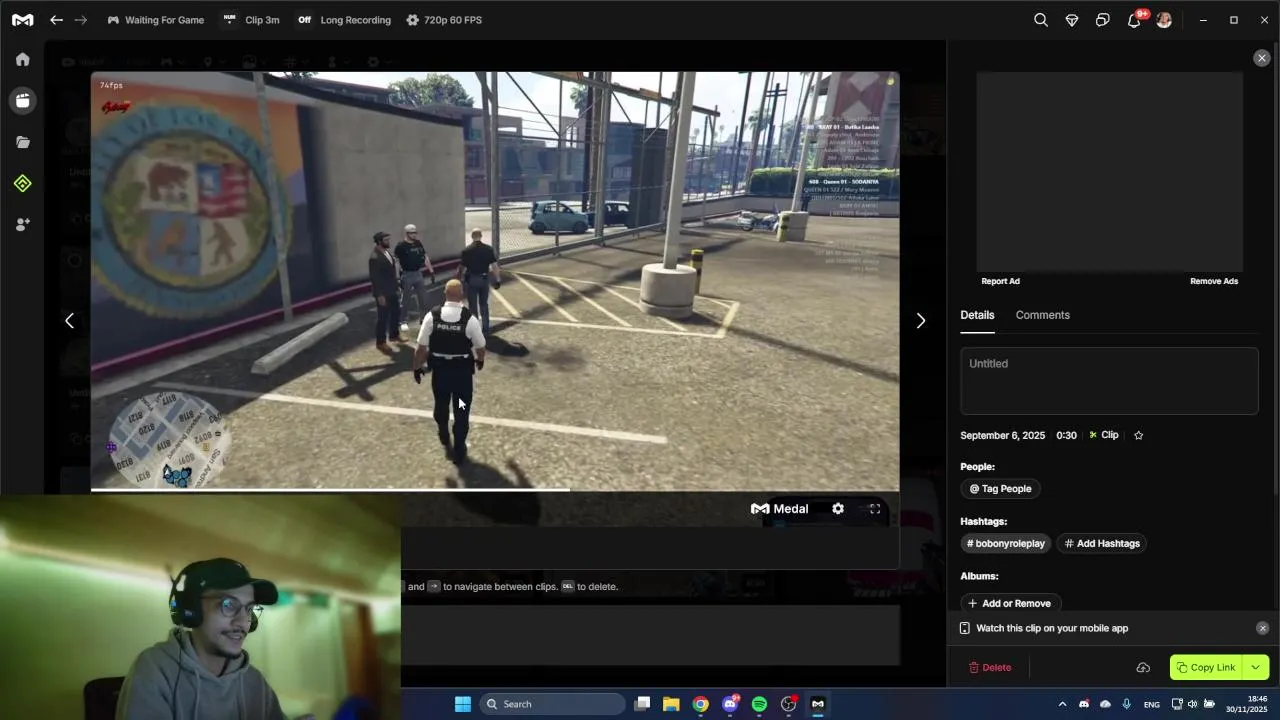Enter fullscreen in the player

tap(875, 509)
